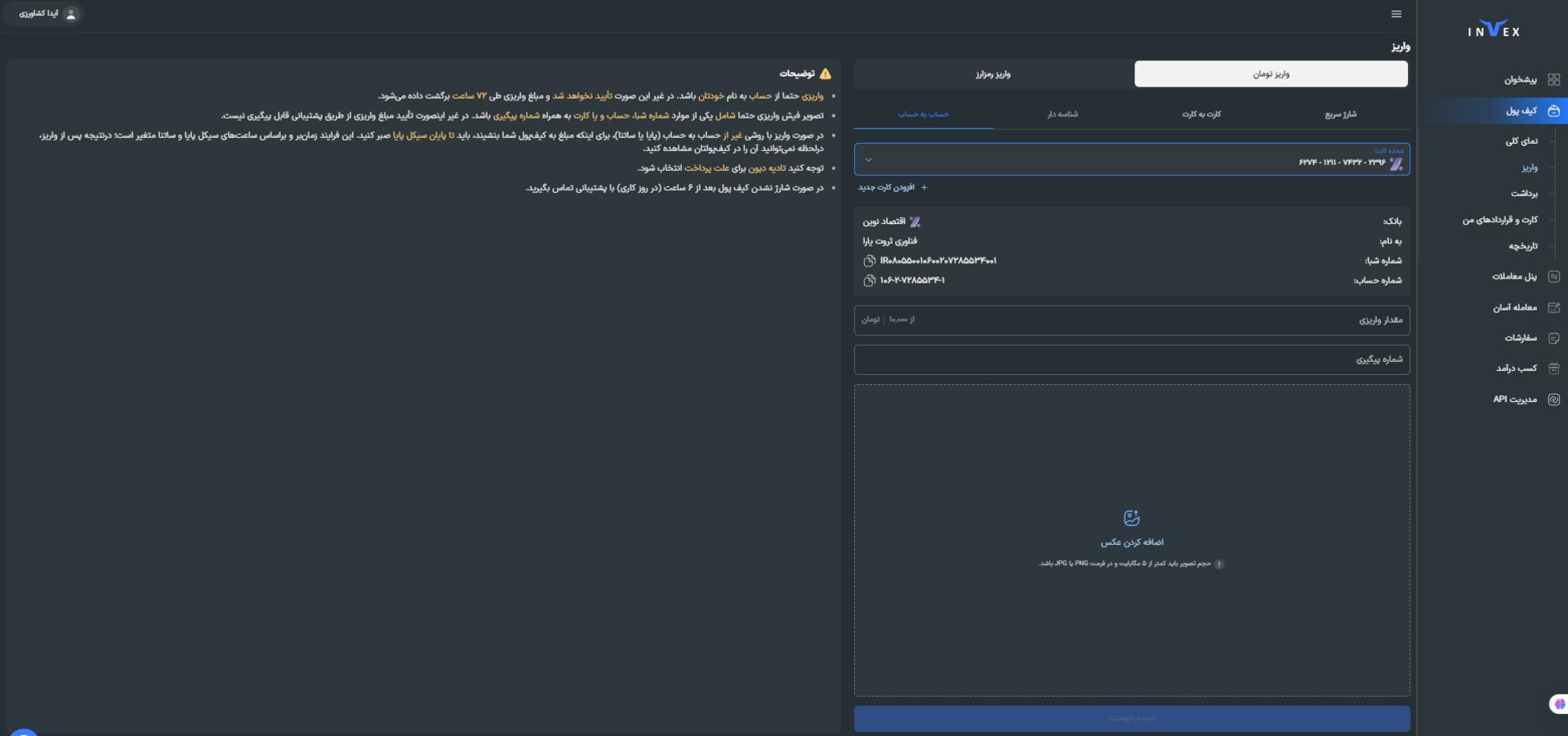
Task: Open برداشت withdrawal in the sidebar
Action: pos(1524,194)
